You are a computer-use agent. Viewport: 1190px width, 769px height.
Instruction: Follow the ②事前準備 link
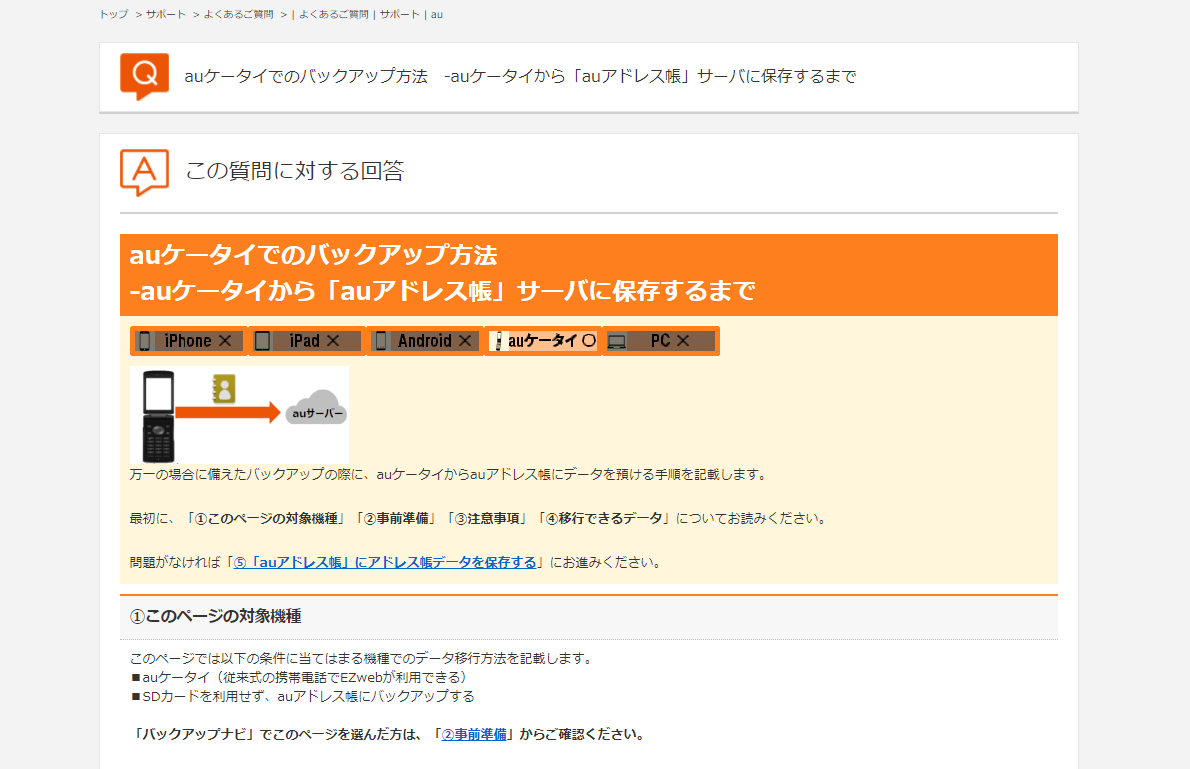[474, 735]
